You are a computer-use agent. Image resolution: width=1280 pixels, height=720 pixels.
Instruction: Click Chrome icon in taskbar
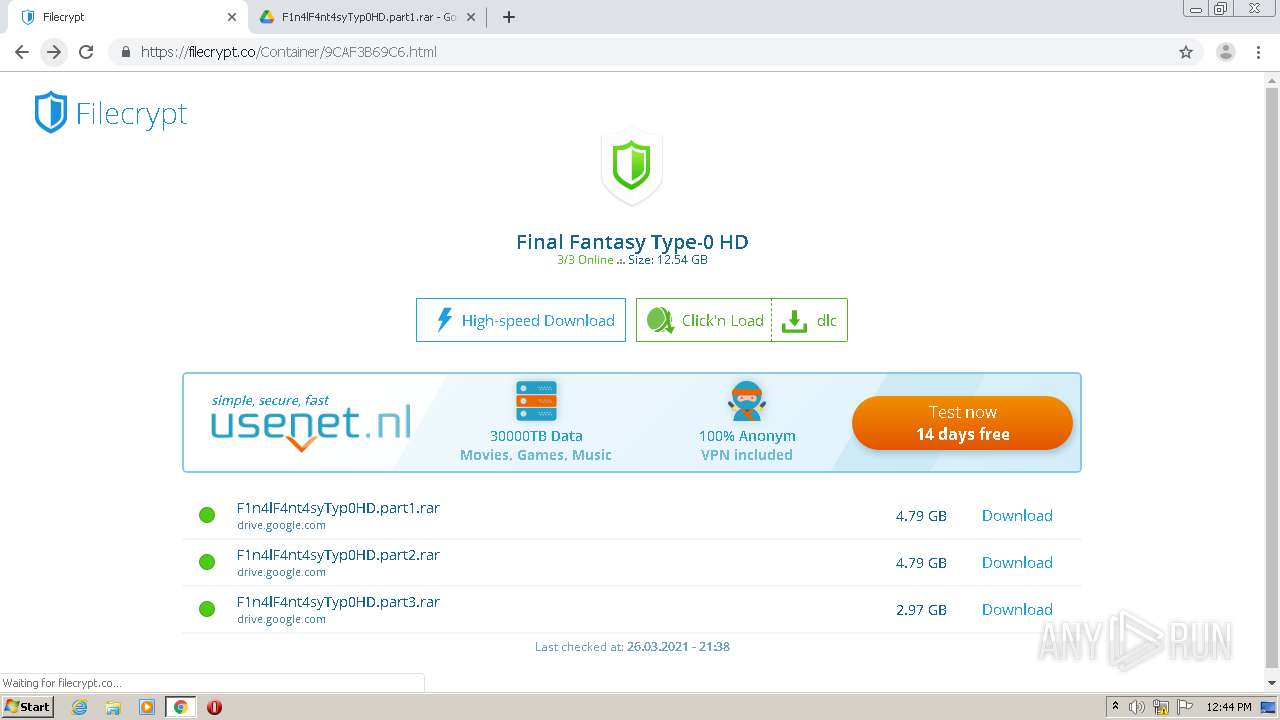click(180, 707)
